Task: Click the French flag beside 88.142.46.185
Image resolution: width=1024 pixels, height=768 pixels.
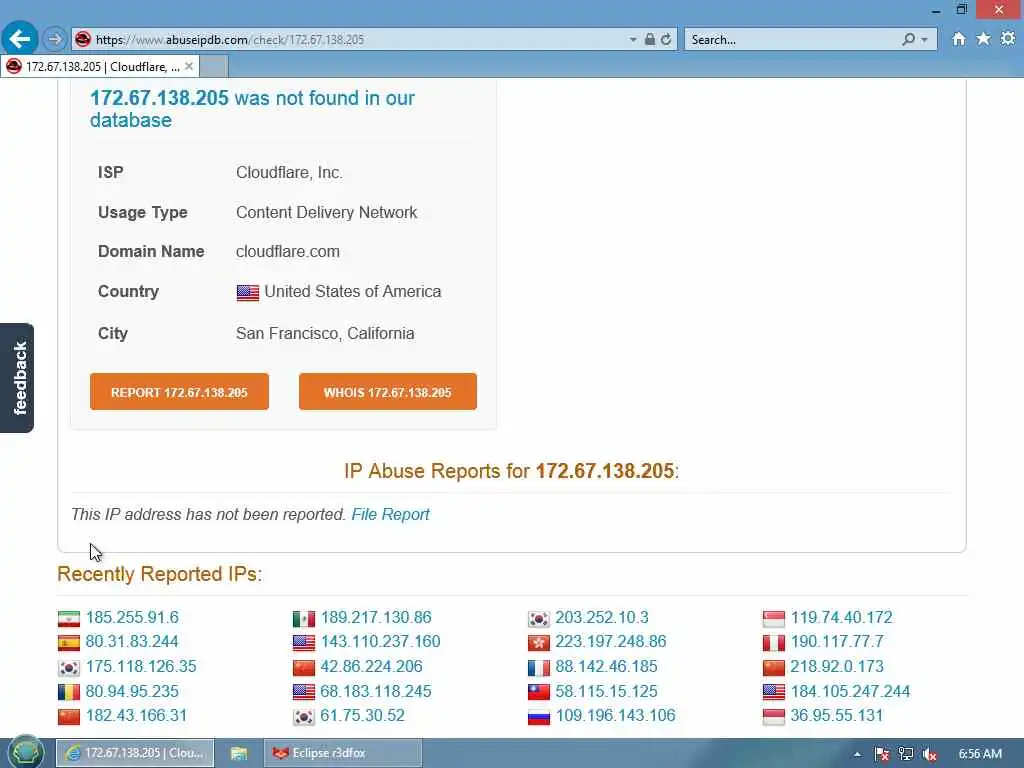Action: click(539, 667)
